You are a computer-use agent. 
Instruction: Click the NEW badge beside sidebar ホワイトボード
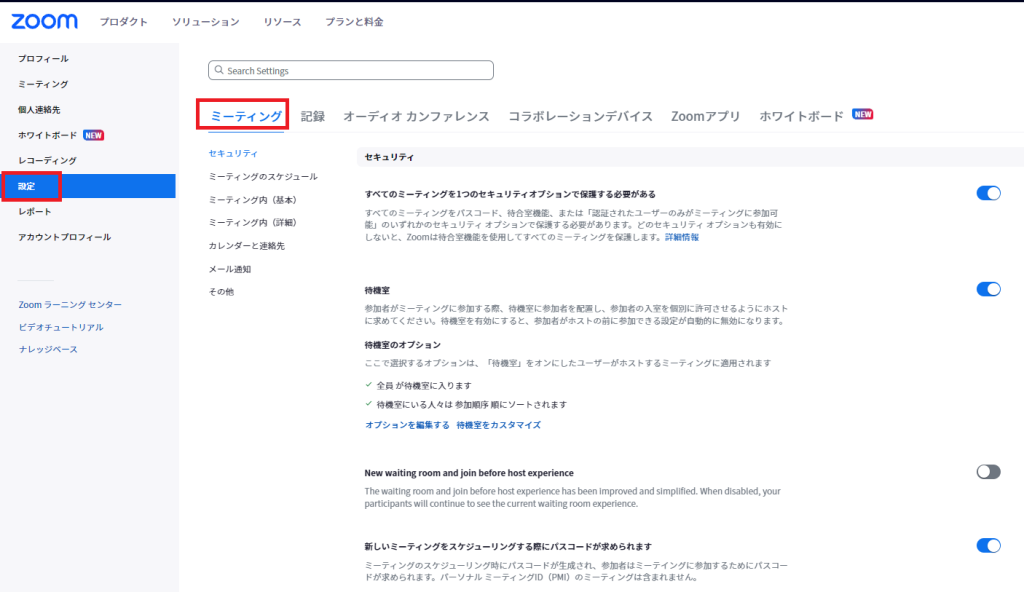(x=93, y=135)
